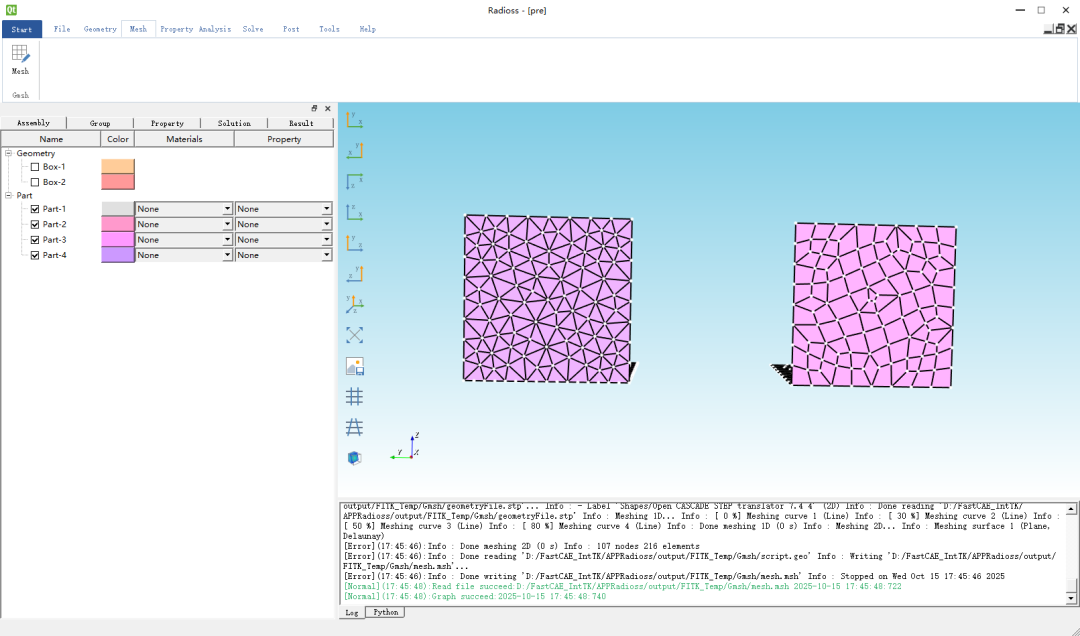Viewport: 1080px width, 636px height.
Task: Set view with Y up, Z right
Action: (354, 243)
